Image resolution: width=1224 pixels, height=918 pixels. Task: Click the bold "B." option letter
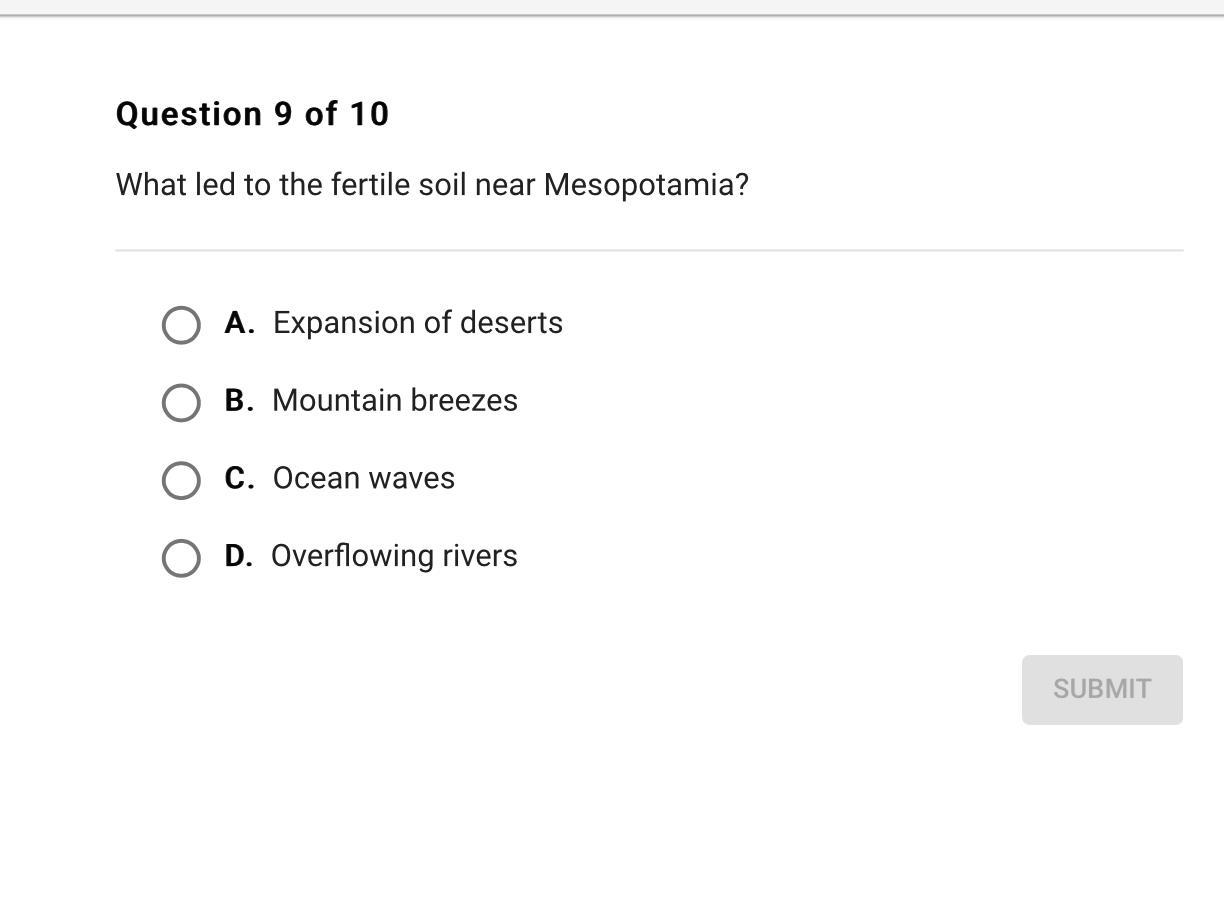239,401
